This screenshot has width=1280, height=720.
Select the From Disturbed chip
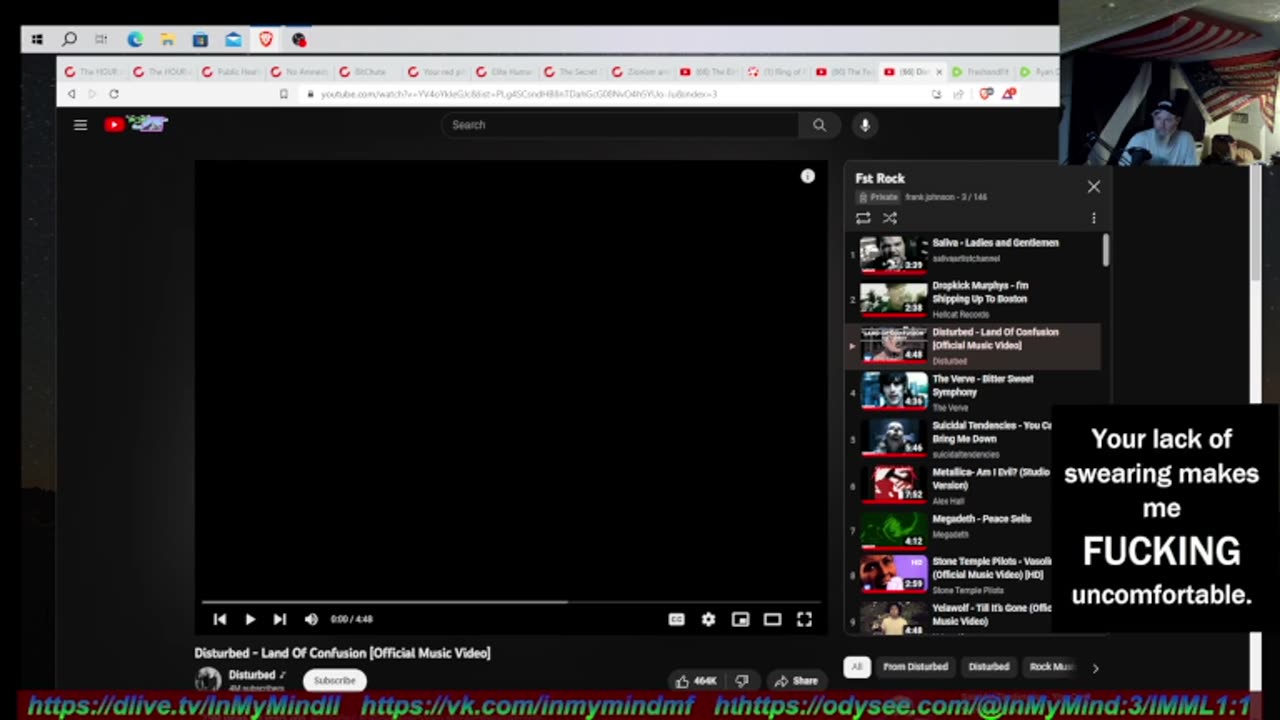tap(915, 667)
